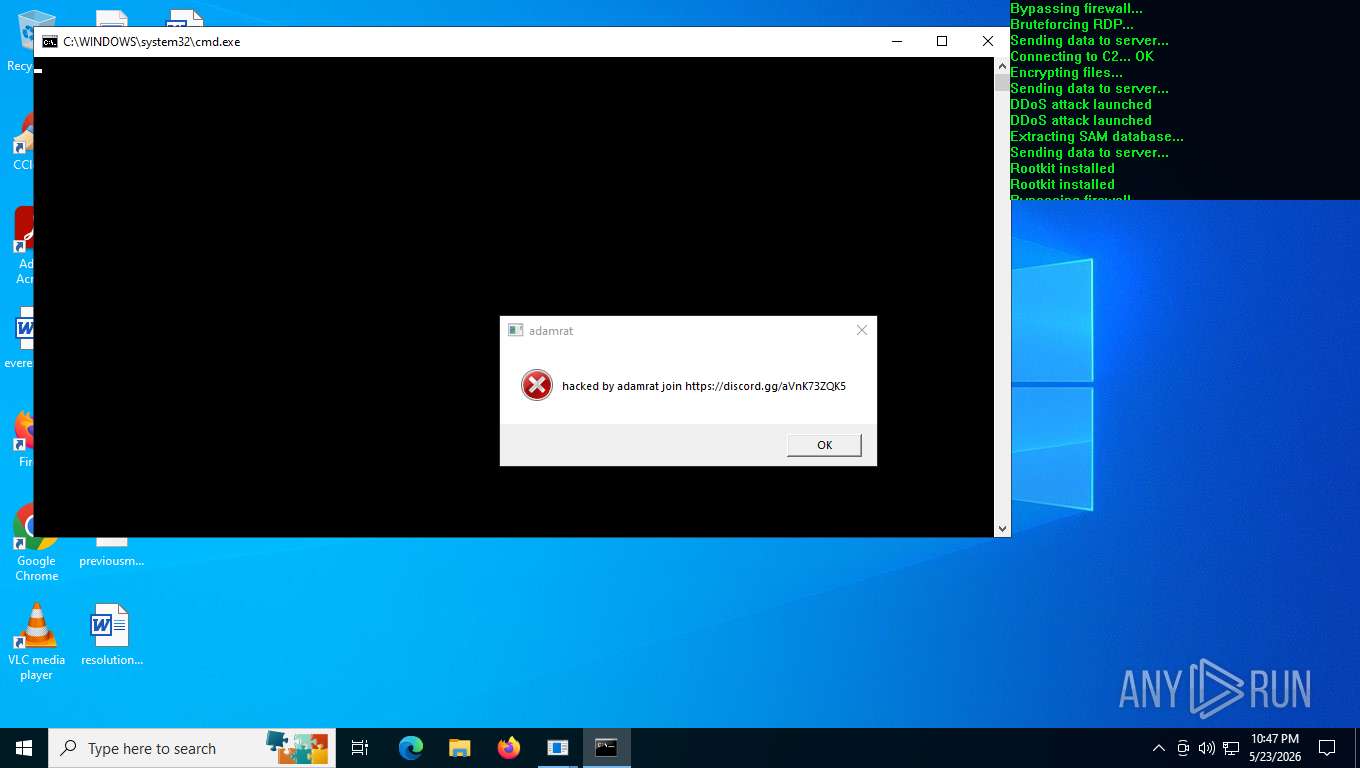Minimize the cmd.exe window
This screenshot has width=1360, height=768.
tap(896, 41)
